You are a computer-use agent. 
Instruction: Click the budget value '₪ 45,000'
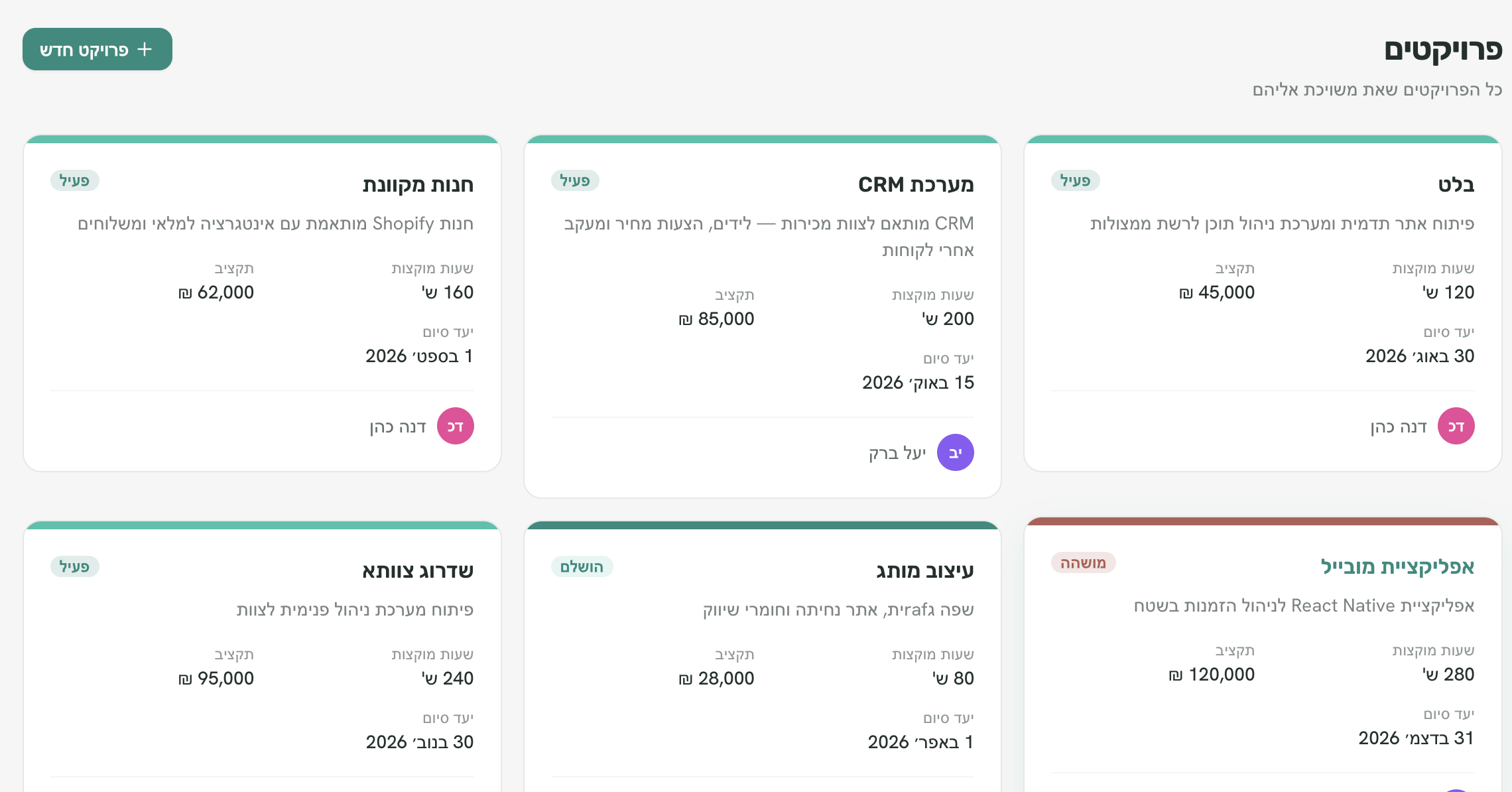click(x=1217, y=293)
